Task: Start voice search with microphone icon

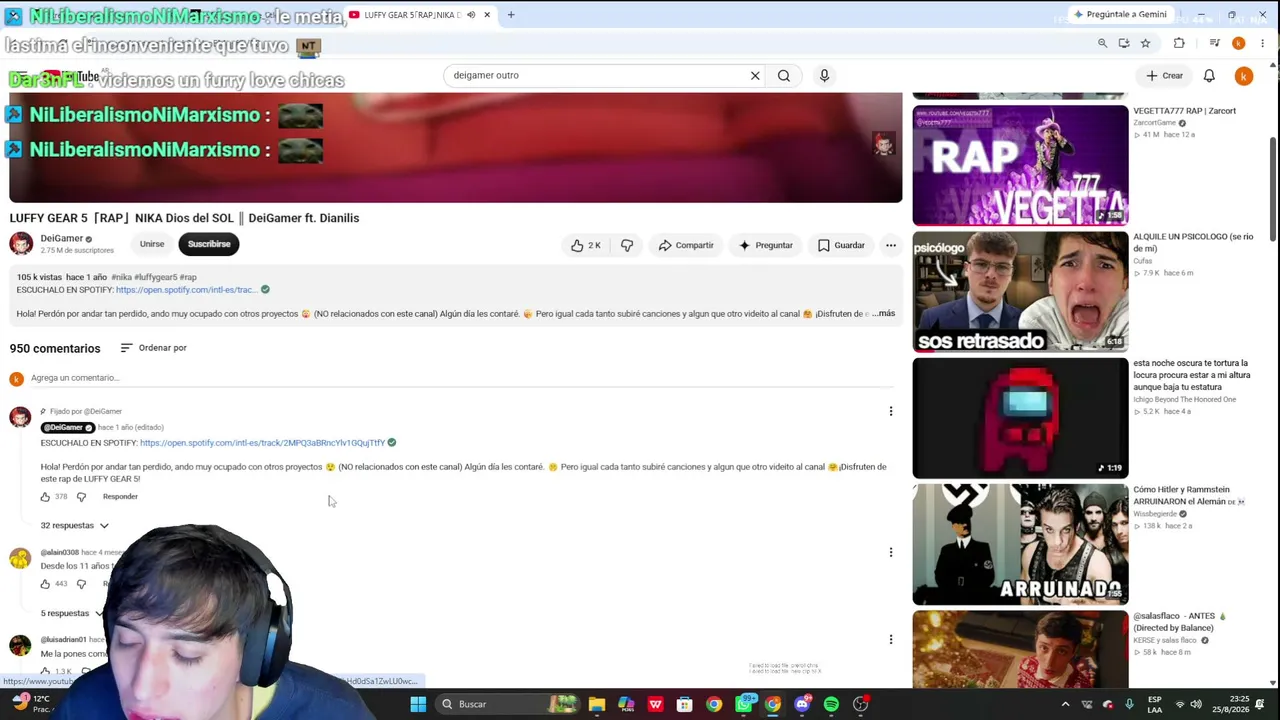Action: (824, 75)
